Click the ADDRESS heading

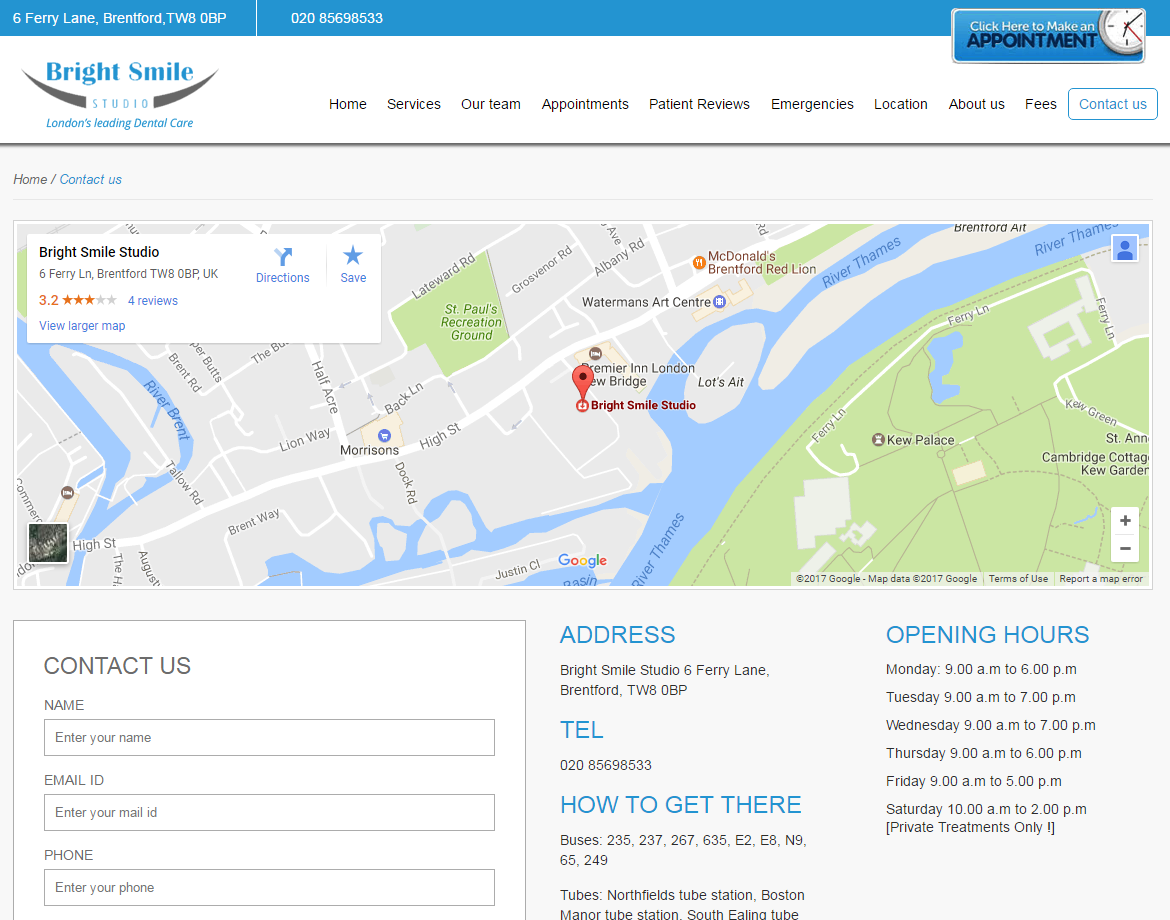tap(617, 635)
